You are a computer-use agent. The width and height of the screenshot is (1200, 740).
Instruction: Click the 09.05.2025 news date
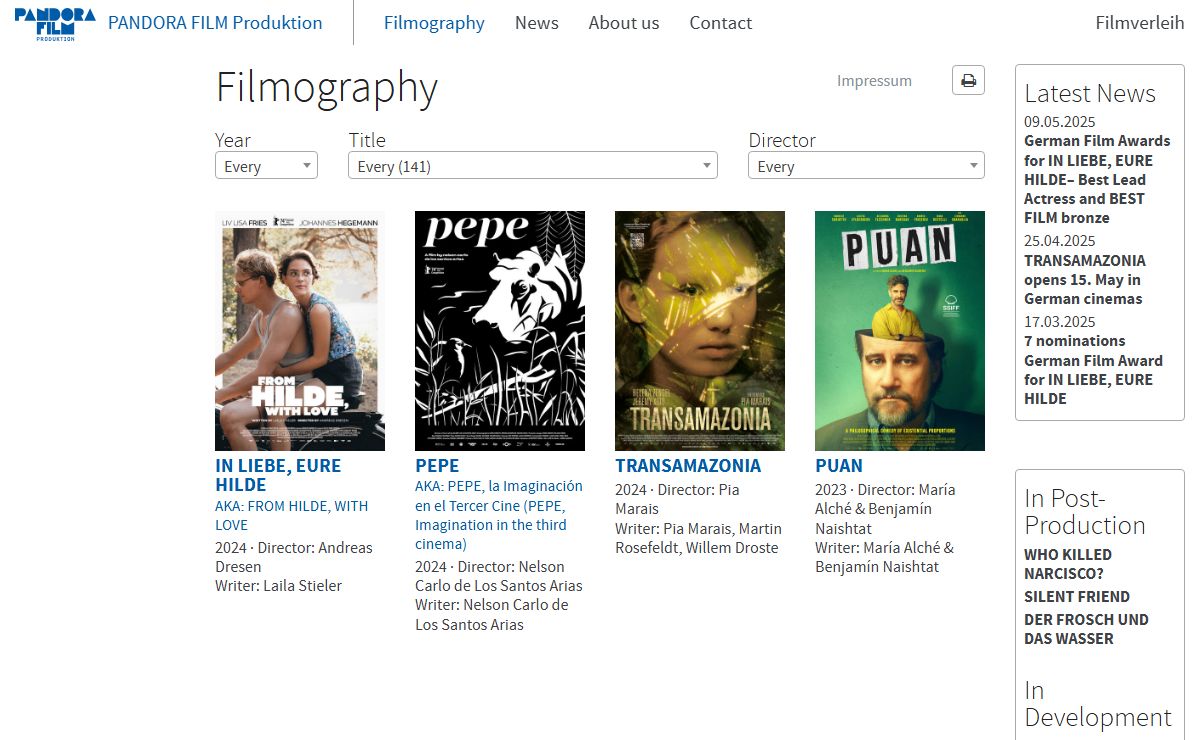(x=1059, y=122)
